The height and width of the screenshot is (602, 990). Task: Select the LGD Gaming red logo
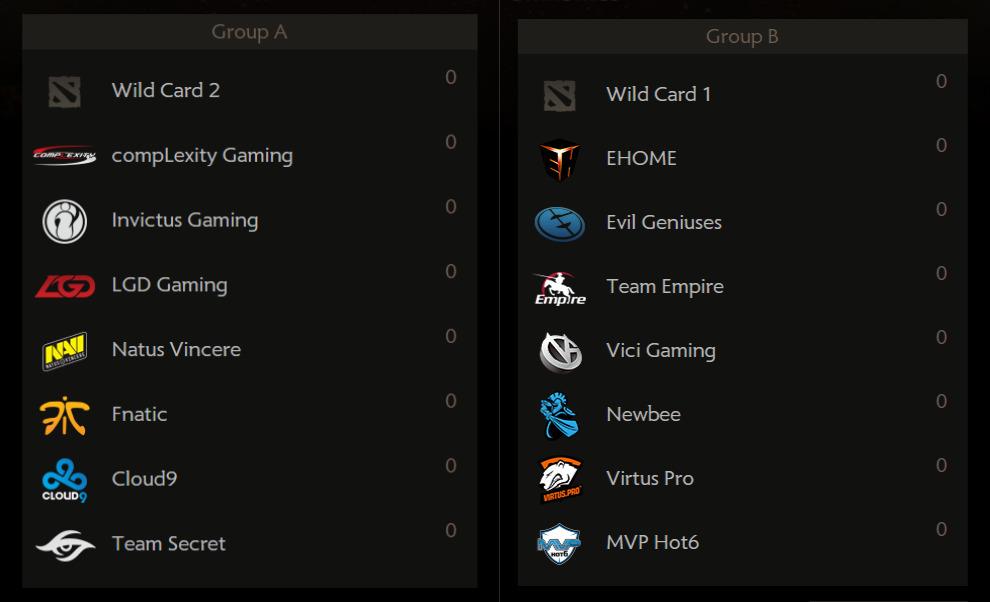point(65,286)
